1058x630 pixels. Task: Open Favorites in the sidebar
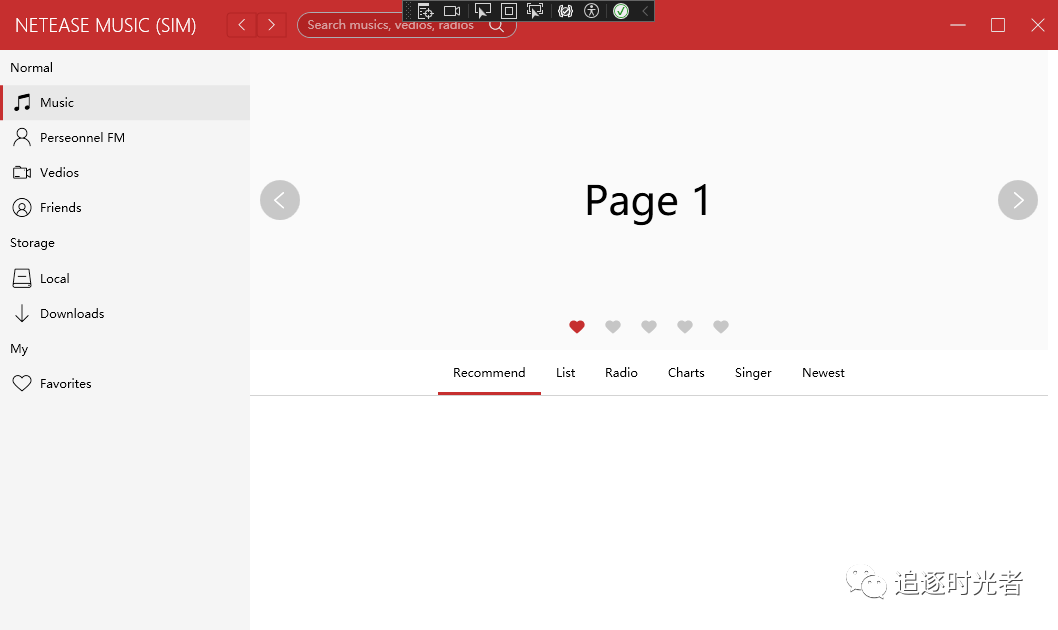125,384
